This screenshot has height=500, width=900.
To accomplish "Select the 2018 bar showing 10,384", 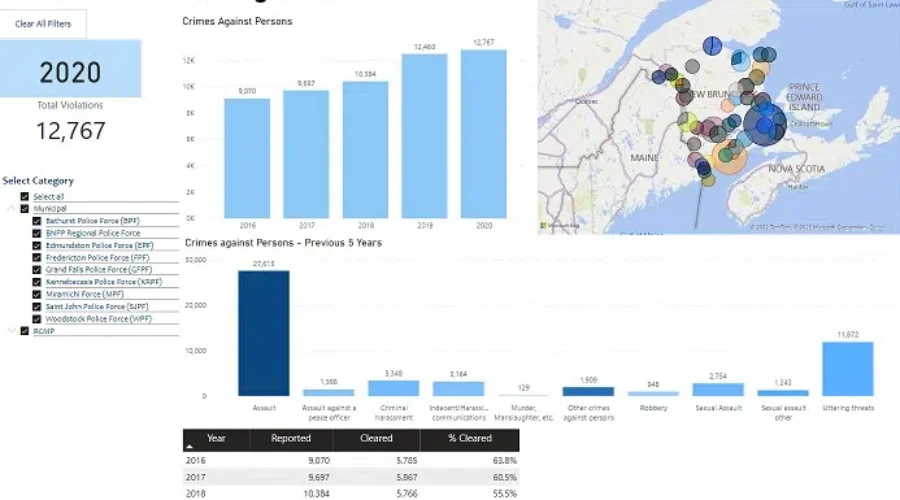I will click(366, 149).
